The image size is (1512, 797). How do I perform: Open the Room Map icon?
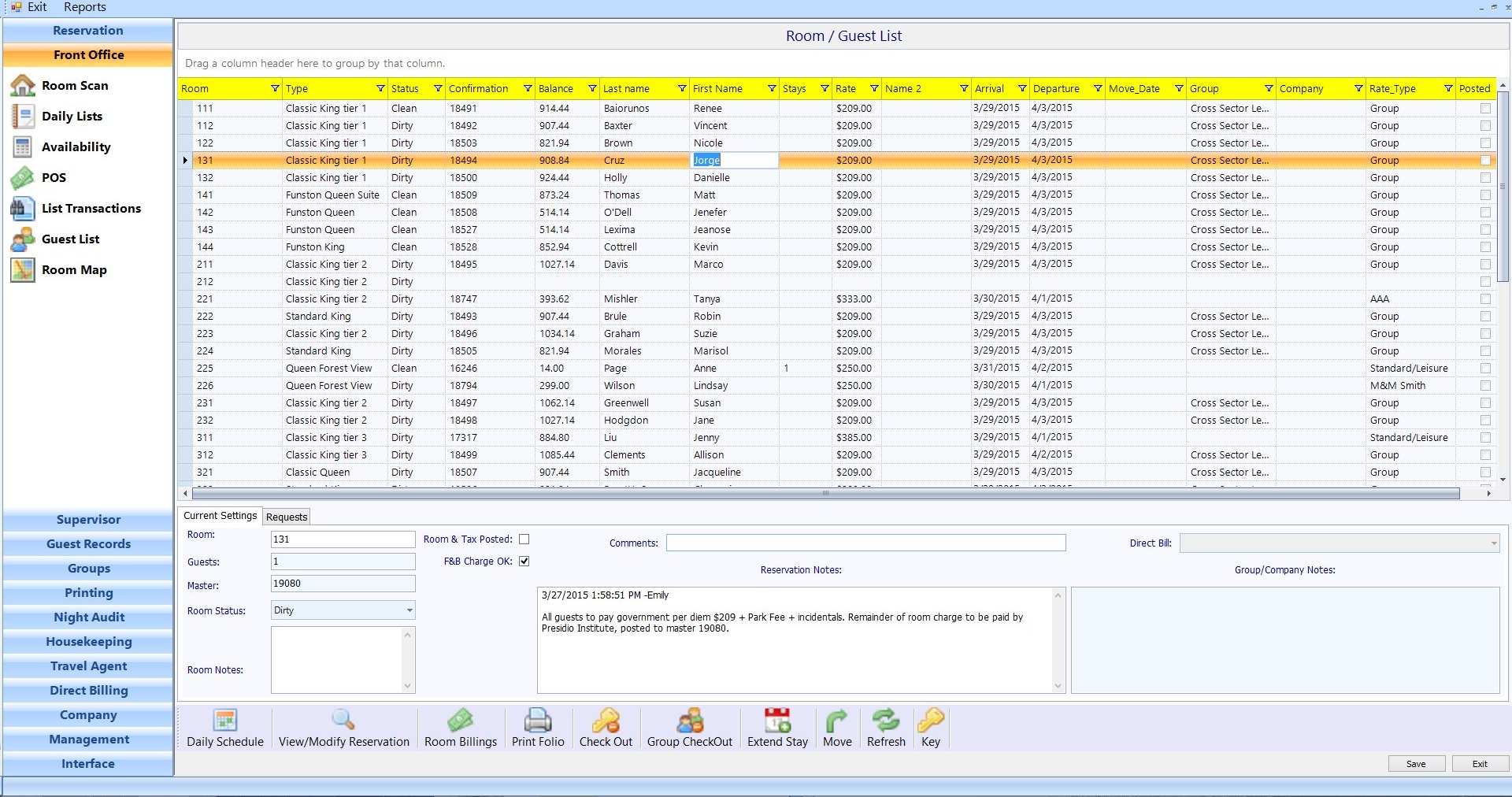coord(23,270)
